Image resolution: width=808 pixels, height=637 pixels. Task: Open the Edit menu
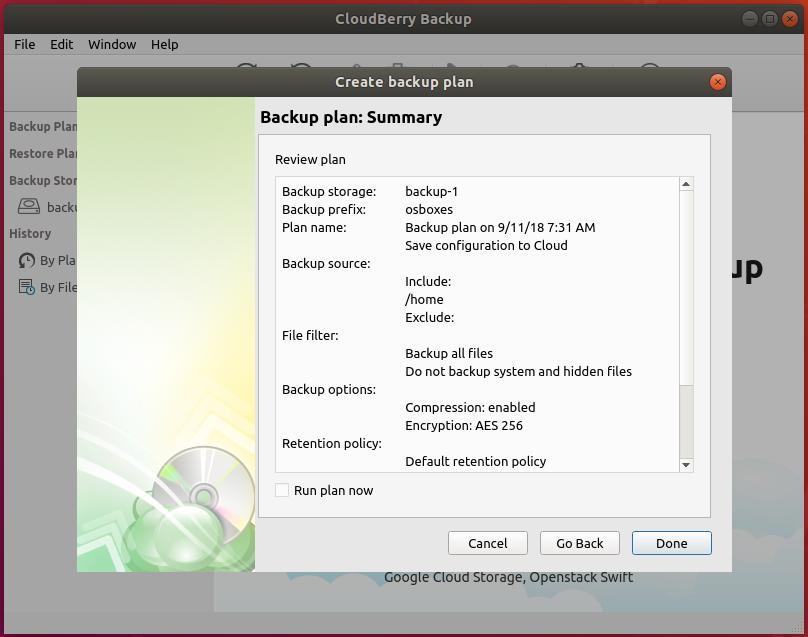point(61,45)
